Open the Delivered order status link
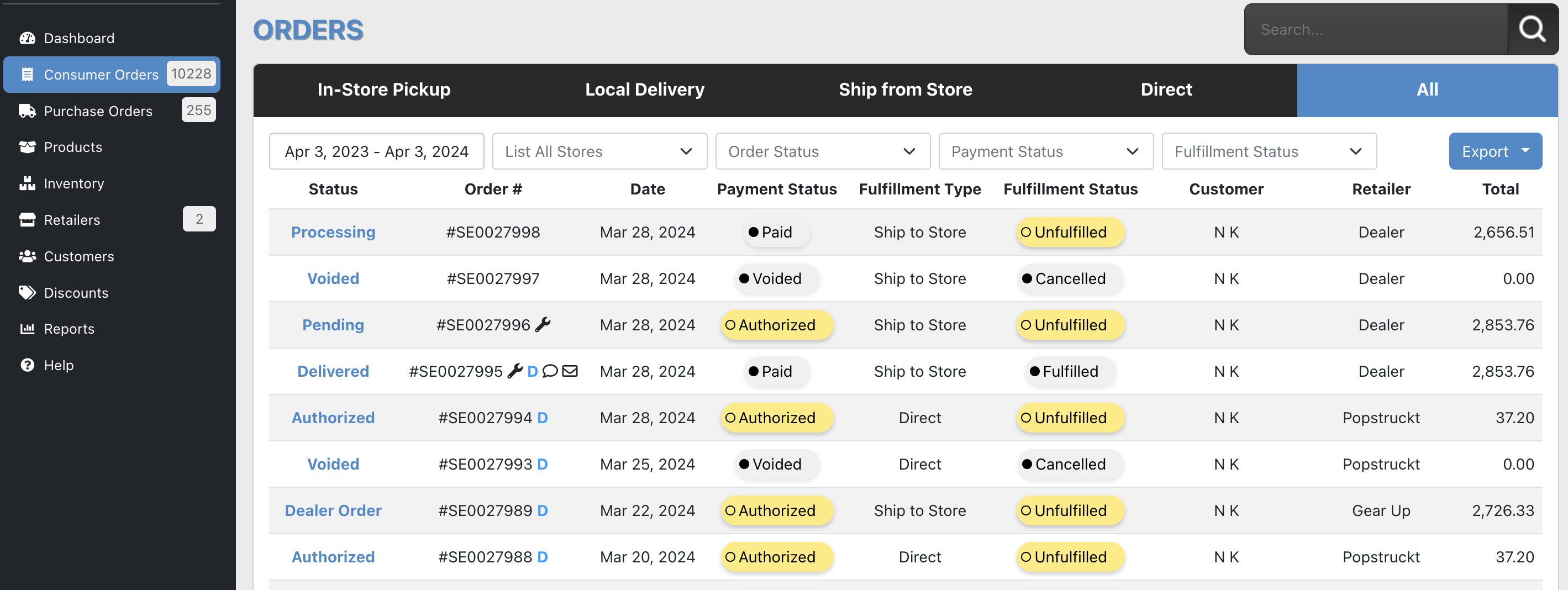 [333, 371]
